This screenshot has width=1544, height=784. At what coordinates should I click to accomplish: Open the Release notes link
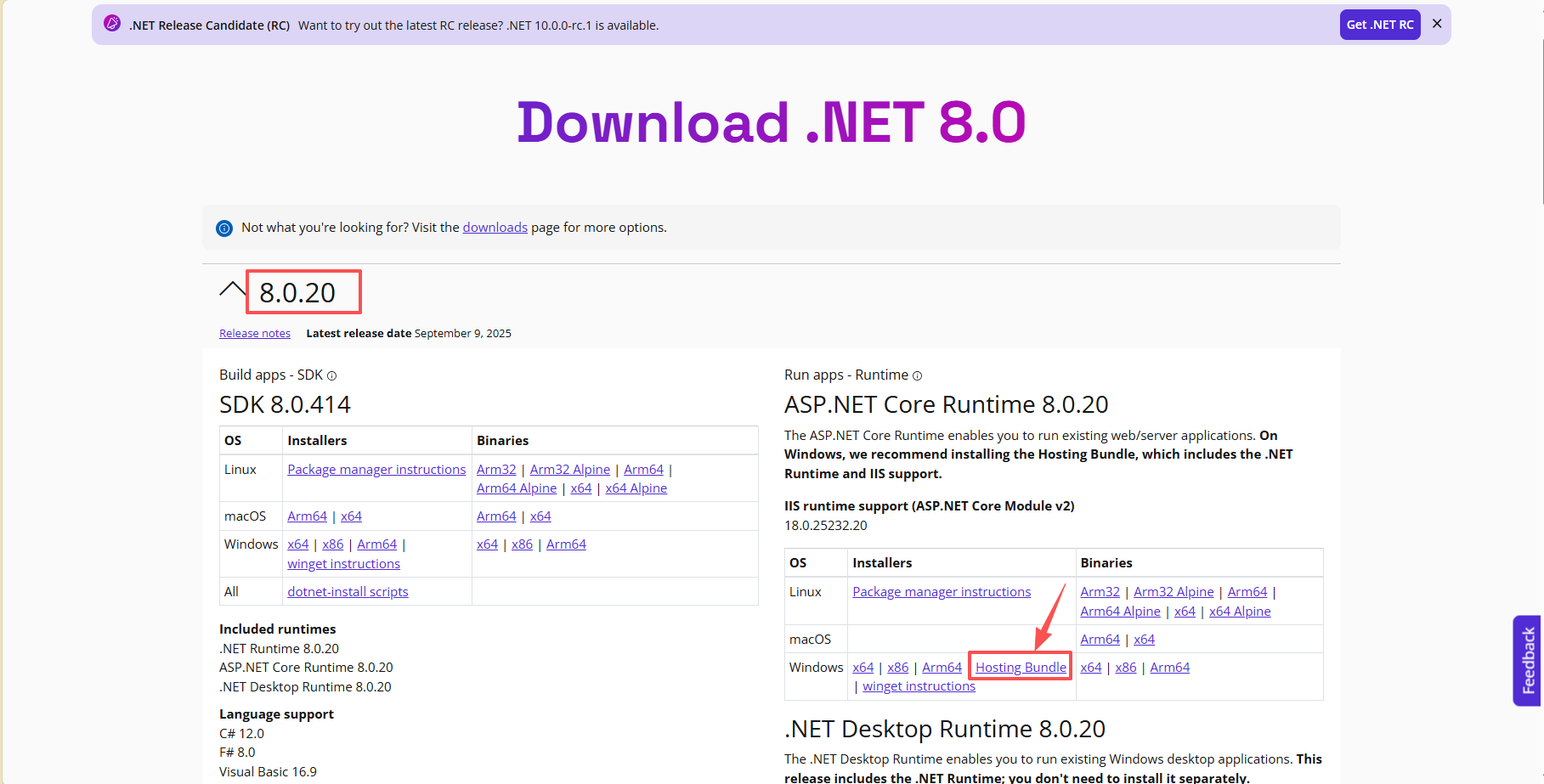[255, 334]
